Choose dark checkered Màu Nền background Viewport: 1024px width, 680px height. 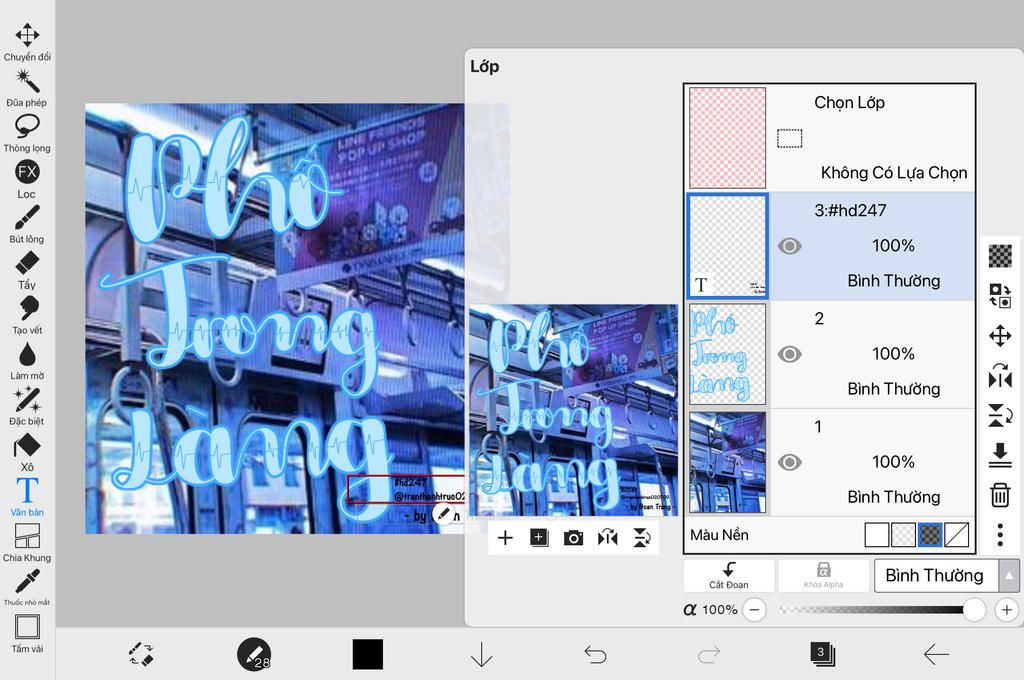[930, 535]
